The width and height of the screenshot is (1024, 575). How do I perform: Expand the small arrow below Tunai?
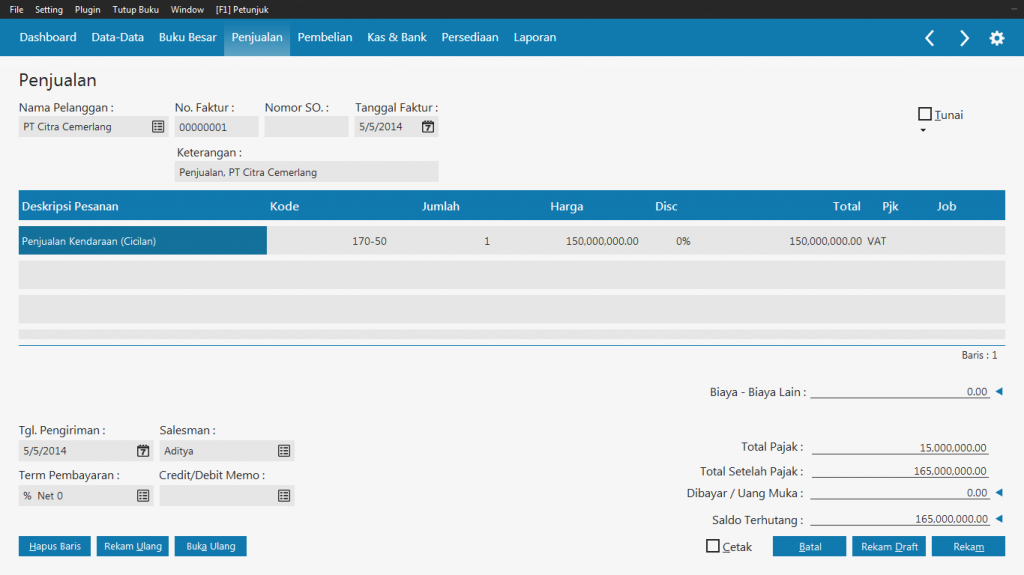coord(923,131)
